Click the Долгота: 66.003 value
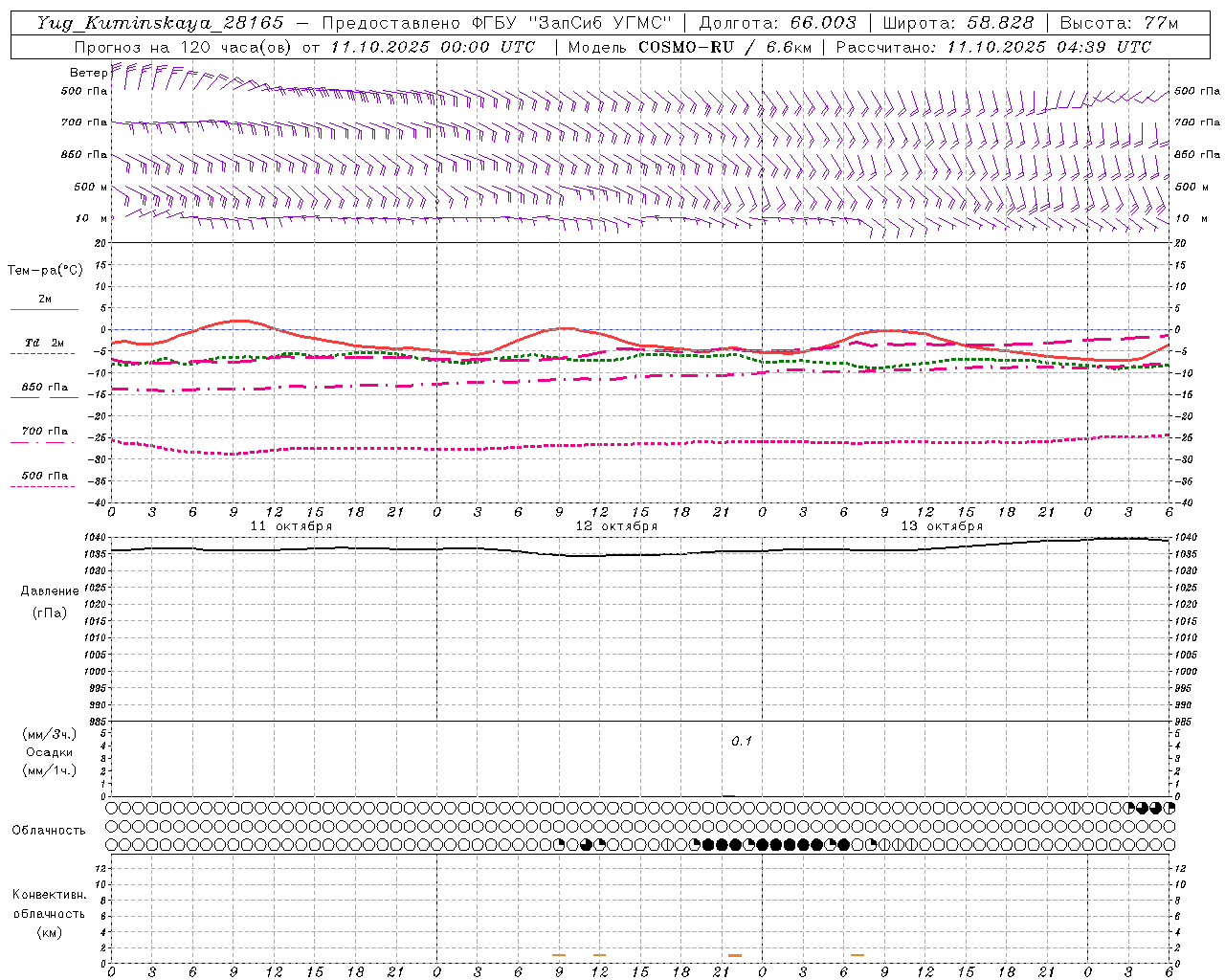The height and width of the screenshot is (980, 1225). point(778,23)
